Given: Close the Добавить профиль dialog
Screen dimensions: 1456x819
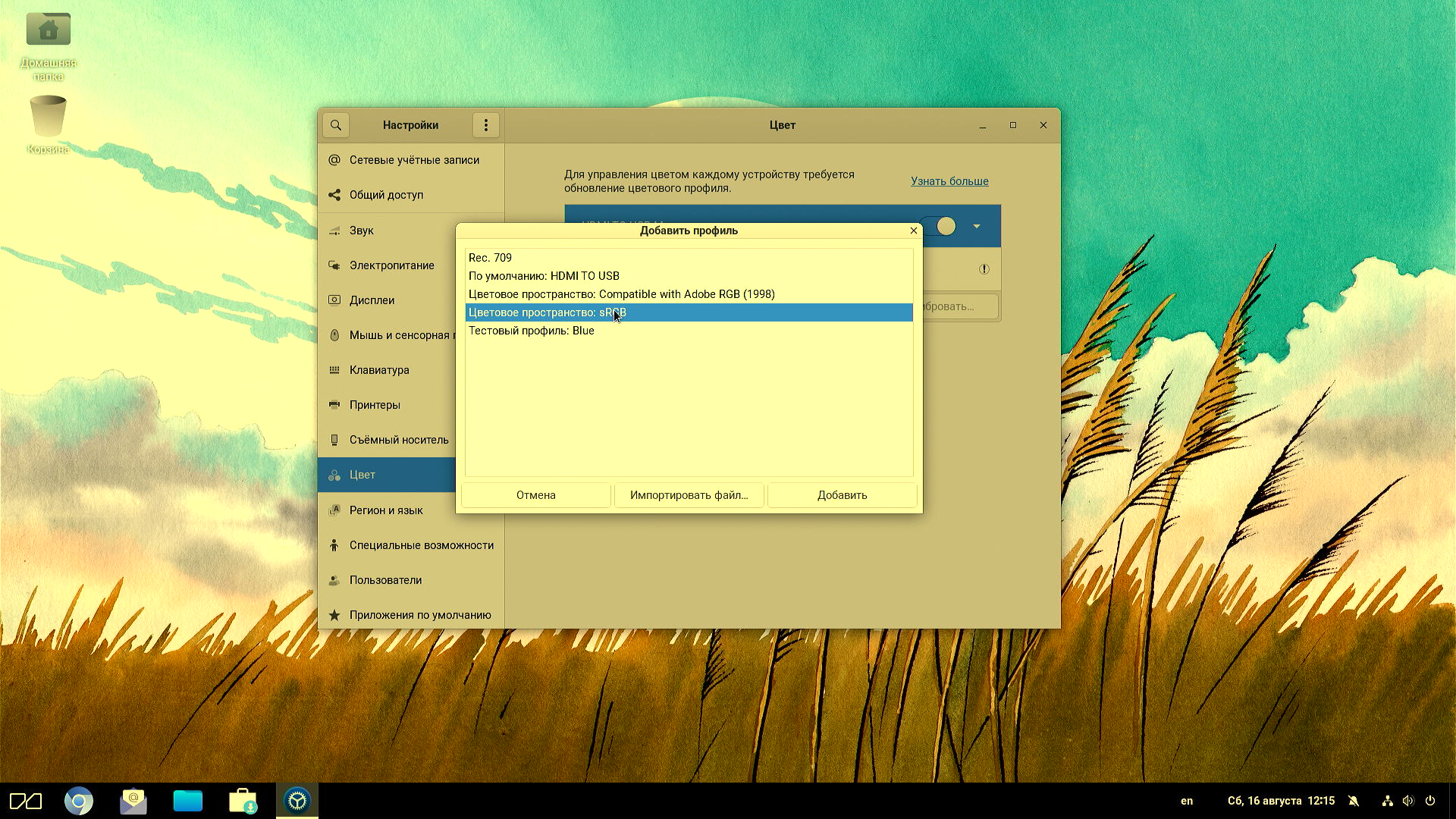Looking at the screenshot, I should [x=913, y=231].
